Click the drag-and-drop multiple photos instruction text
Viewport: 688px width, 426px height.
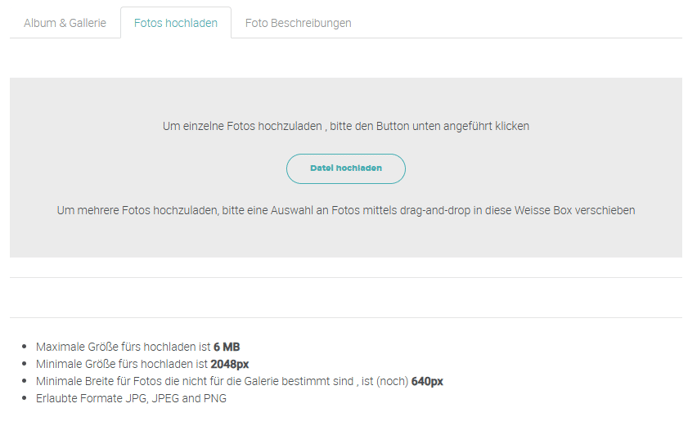pyautogui.click(x=345, y=210)
